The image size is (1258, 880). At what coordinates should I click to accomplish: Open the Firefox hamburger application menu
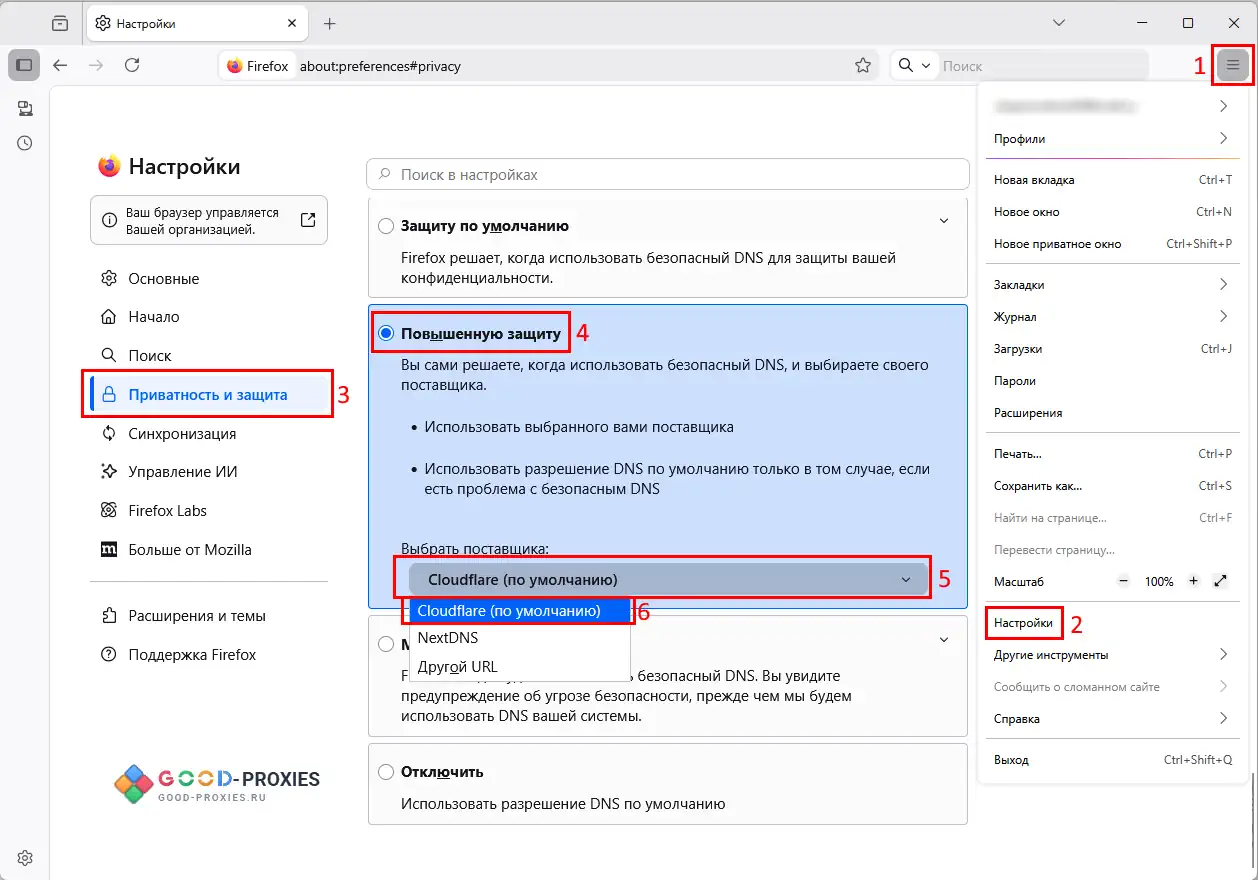pyautogui.click(x=1233, y=66)
